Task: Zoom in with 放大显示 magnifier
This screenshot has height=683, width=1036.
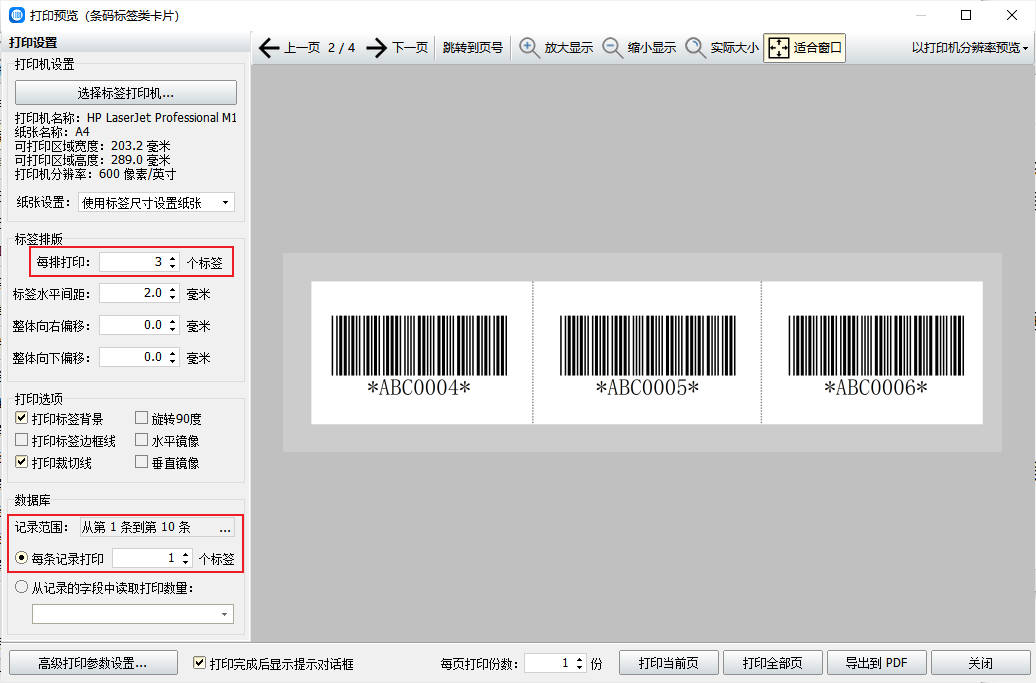Action: click(556, 48)
